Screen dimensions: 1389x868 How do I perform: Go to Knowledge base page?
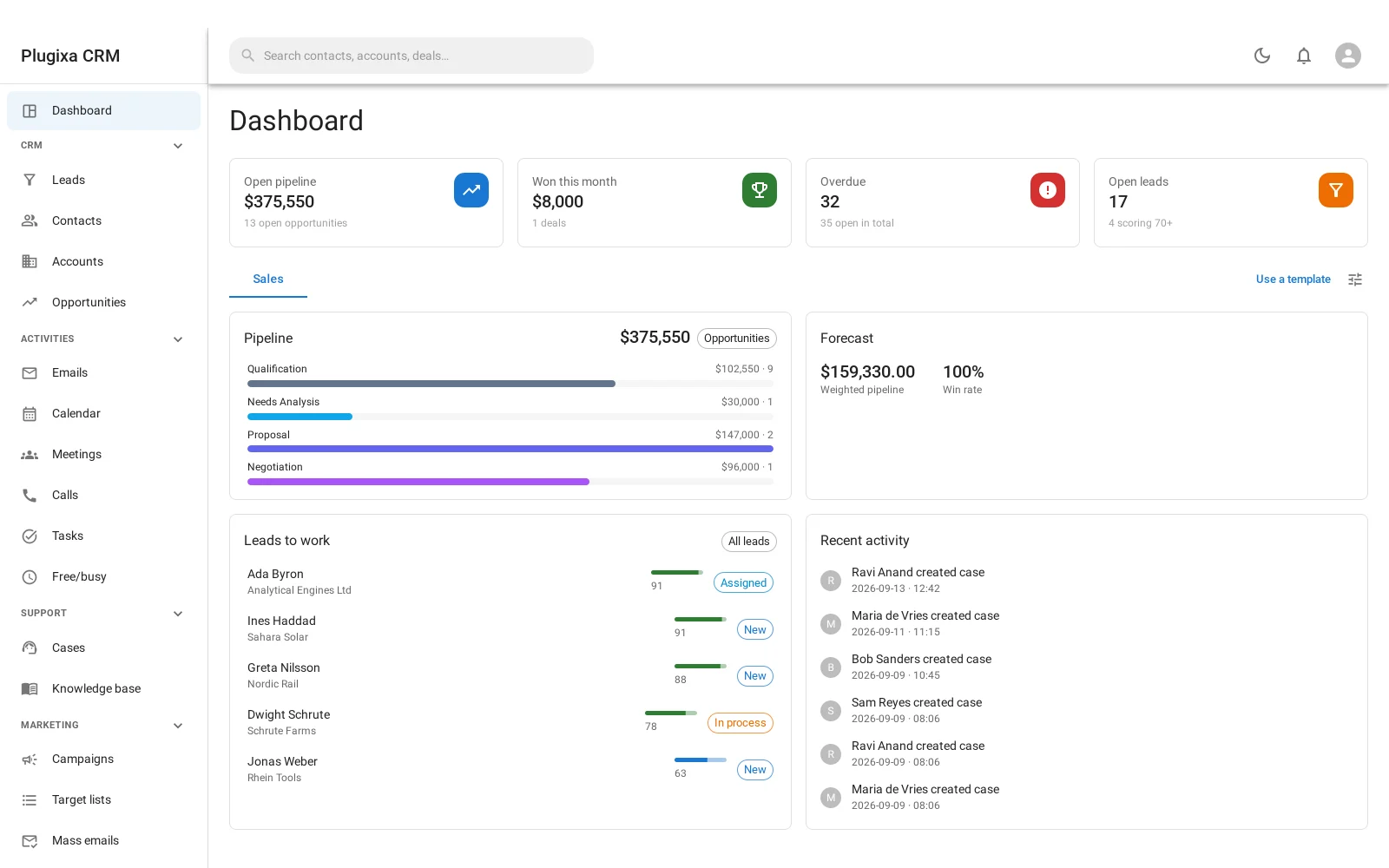104,688
